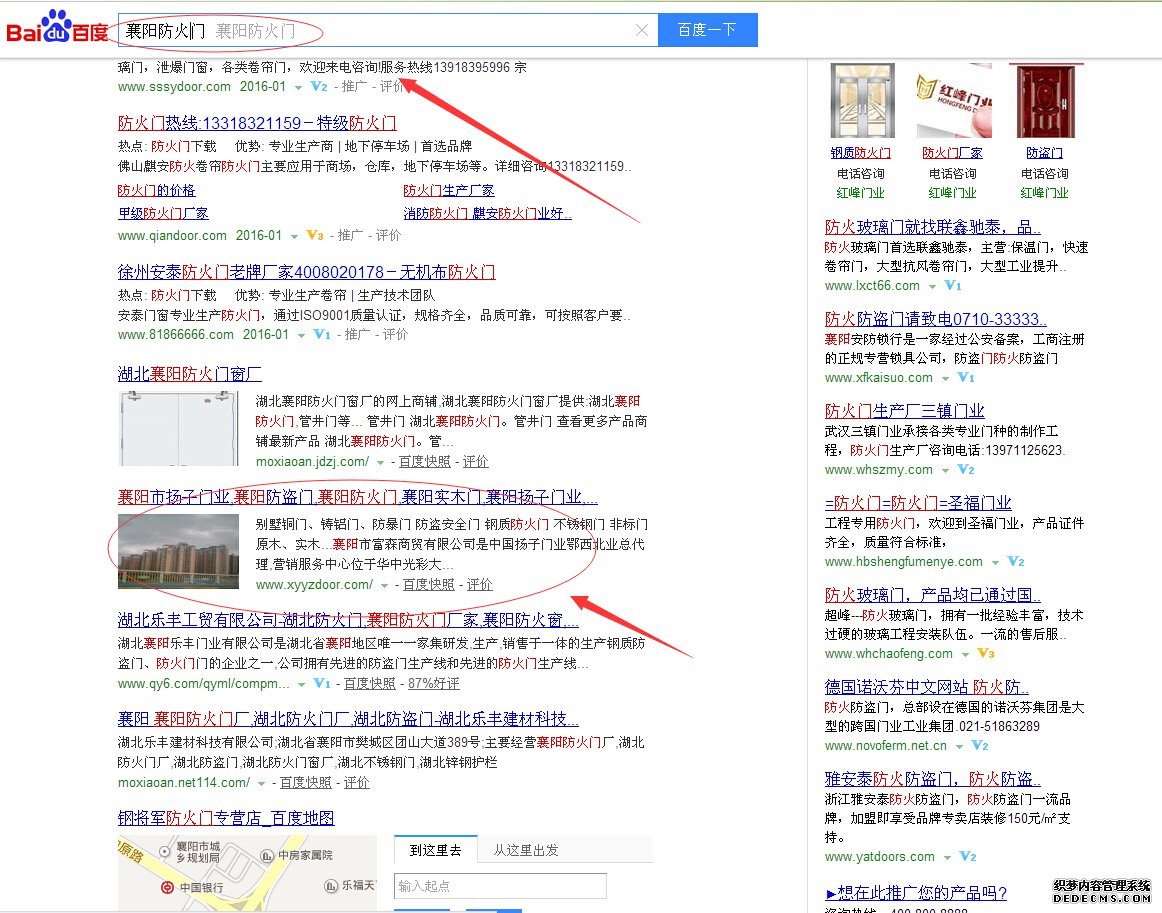Open the 防火门的价格 sublink
This screenshot has width=1162, height=913.
coord(156,190)
